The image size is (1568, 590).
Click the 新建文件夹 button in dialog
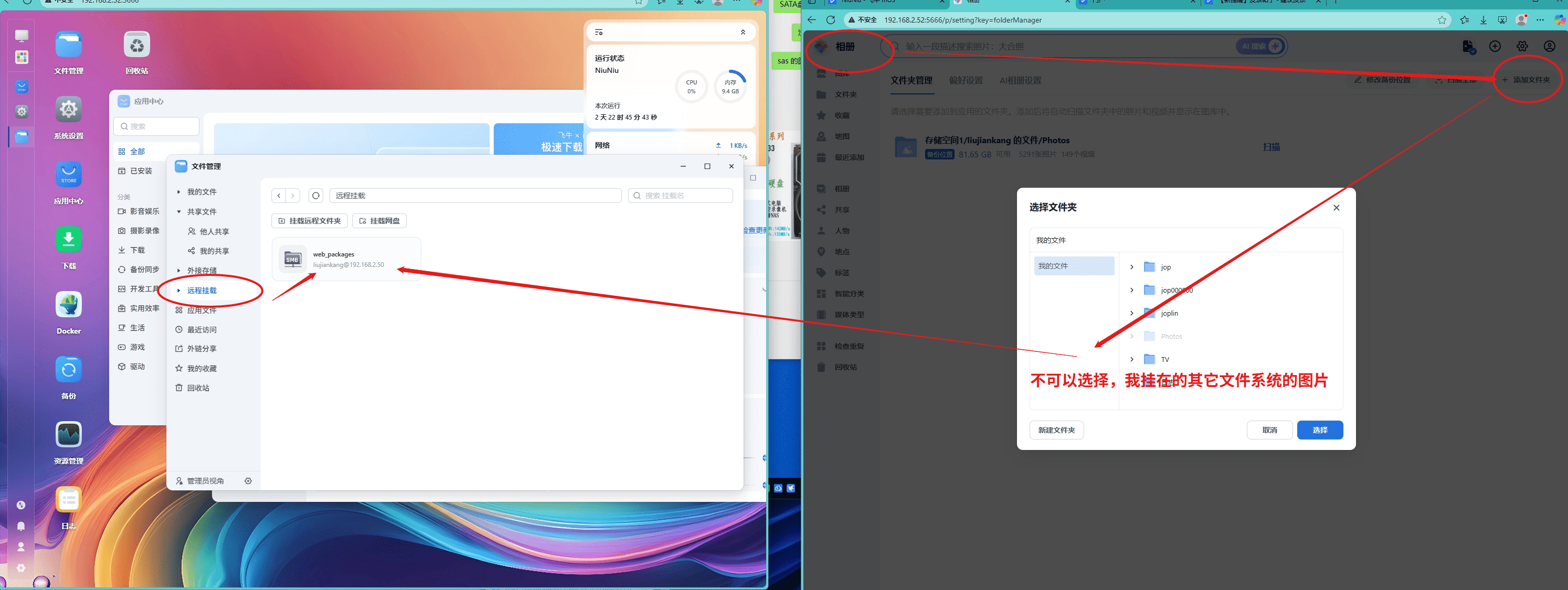pyautogui.click(x=1056, y=430)
